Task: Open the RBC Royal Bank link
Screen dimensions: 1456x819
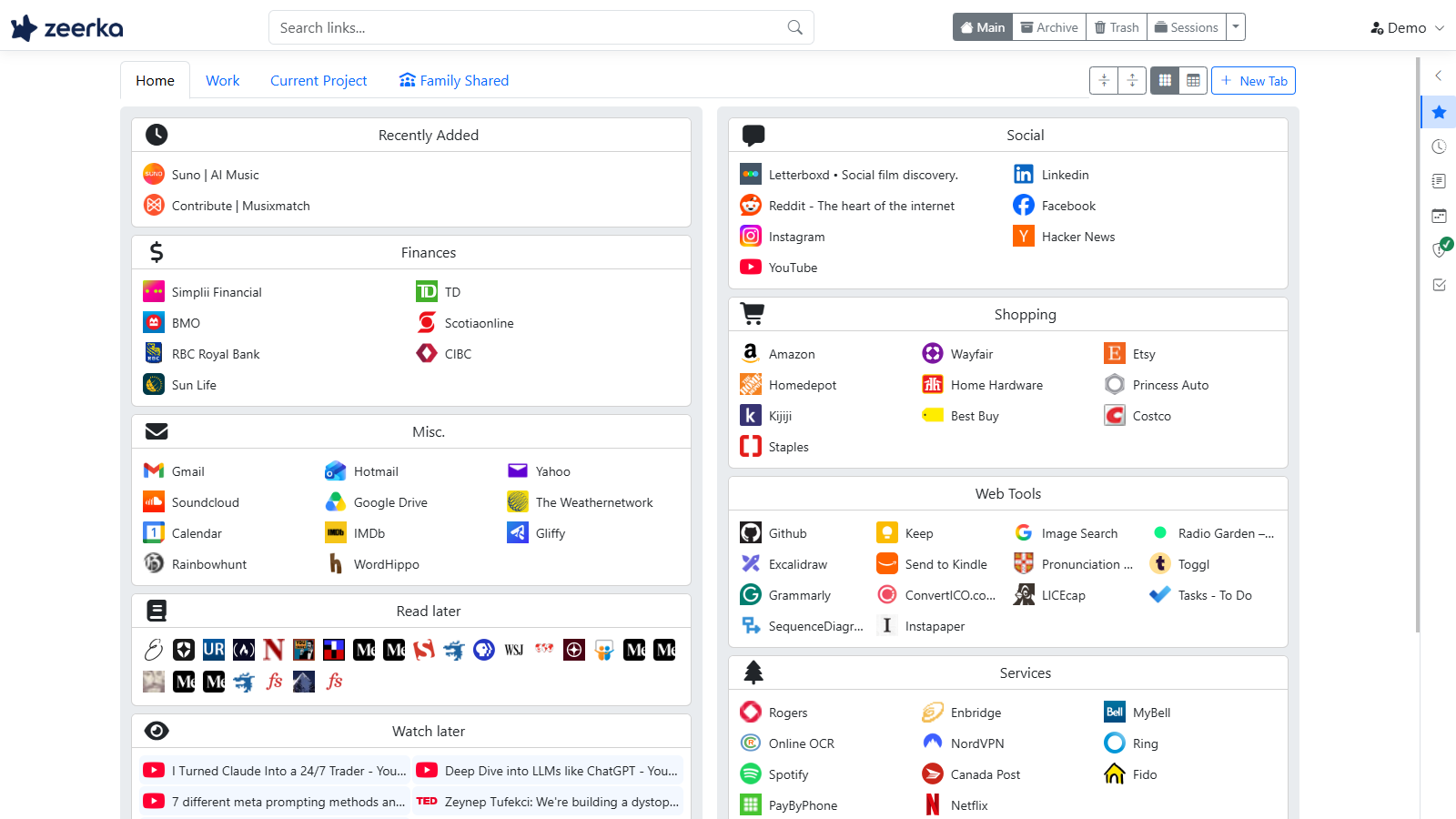Action: pyautogui.click(x=216, y=354)
